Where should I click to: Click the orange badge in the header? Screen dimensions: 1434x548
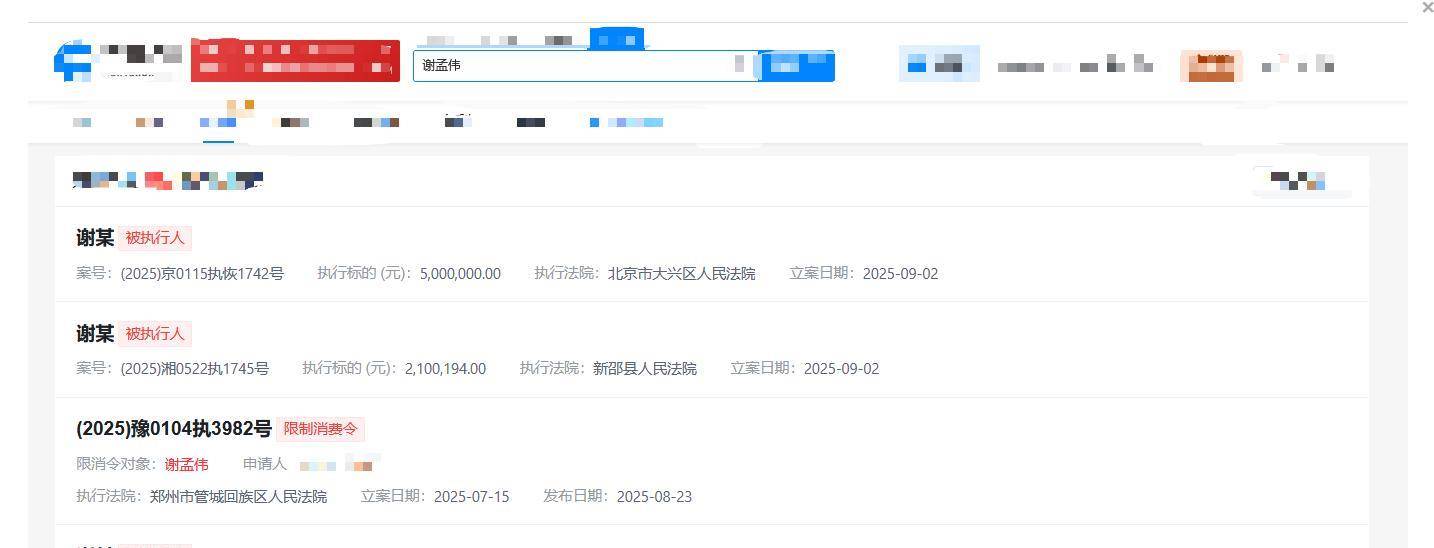click(x=1211, y=66)
